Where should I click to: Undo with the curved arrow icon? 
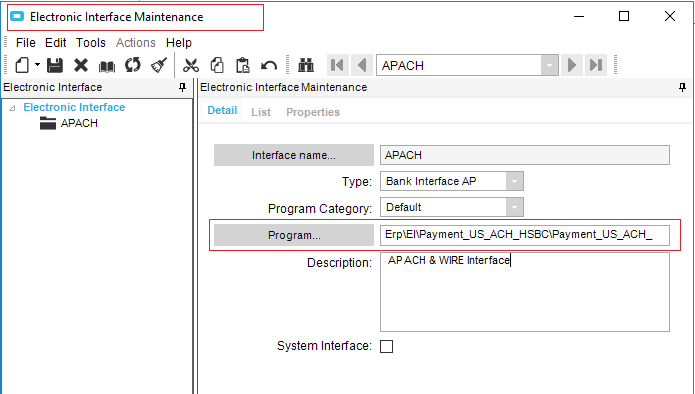pyautogui.click(x=269, y=66)
